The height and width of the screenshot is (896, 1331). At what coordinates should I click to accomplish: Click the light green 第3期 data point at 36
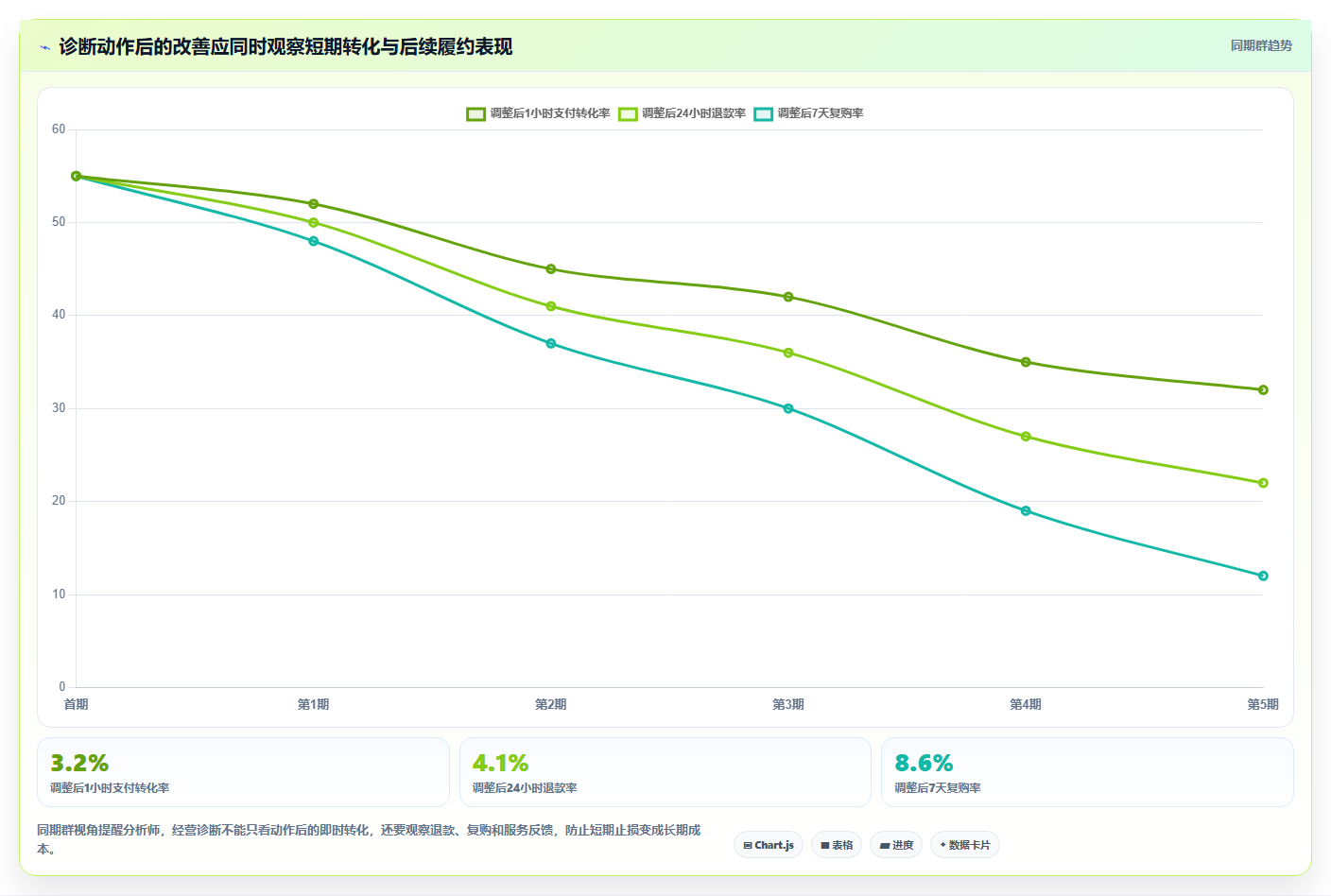(788, 353)
